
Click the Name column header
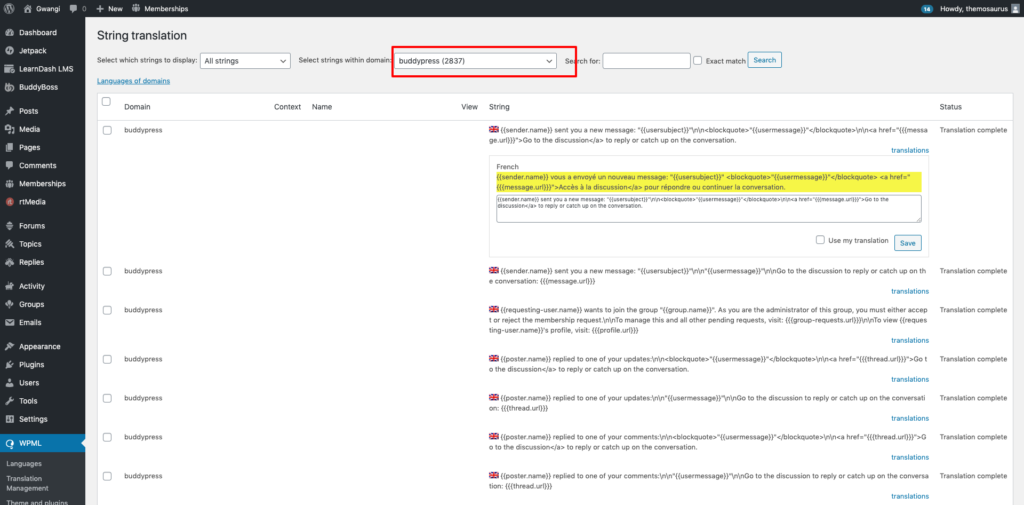[x=322, y=107]
